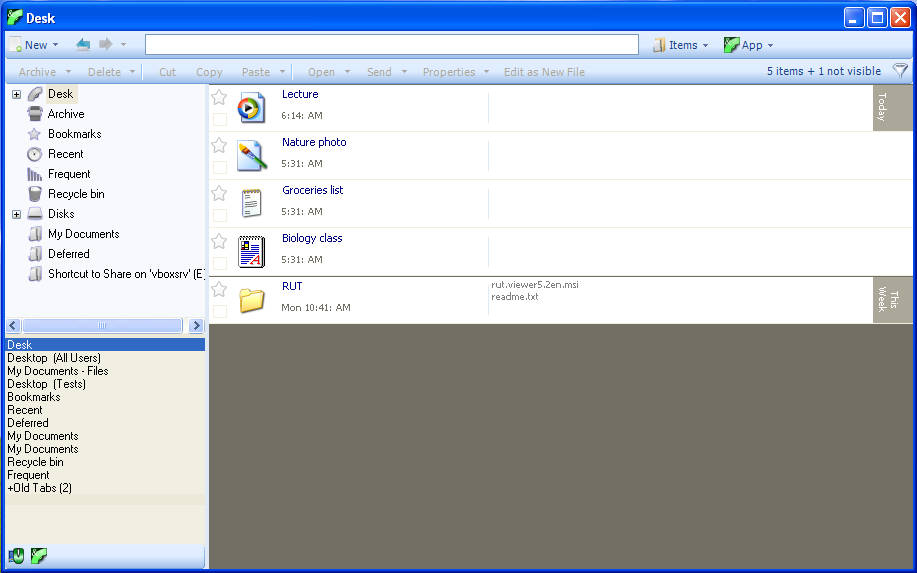Click the Shortcut to Share folder icon

pos(35,274)
